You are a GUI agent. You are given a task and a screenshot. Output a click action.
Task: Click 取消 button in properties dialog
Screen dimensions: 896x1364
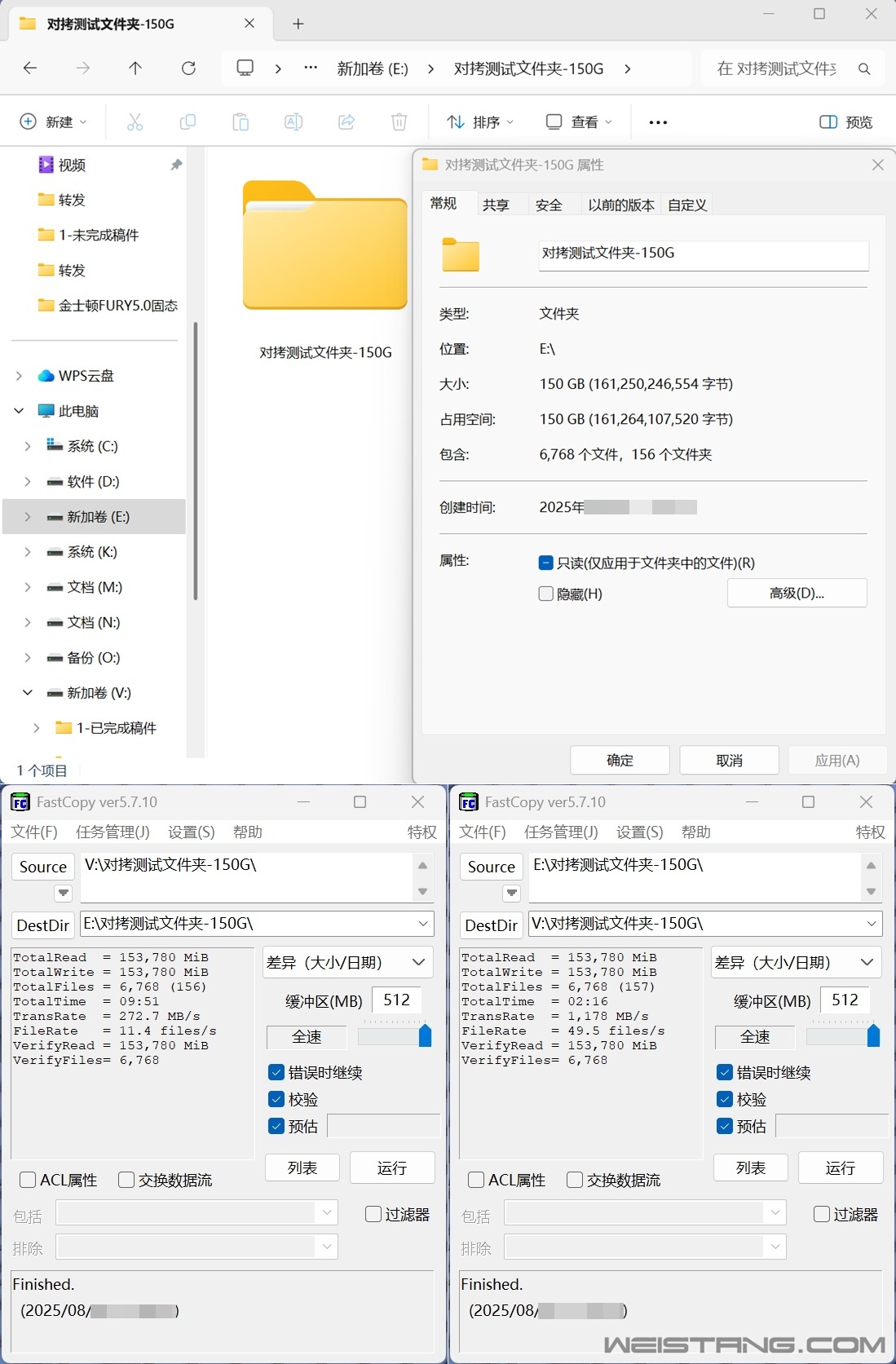point(729,760)
